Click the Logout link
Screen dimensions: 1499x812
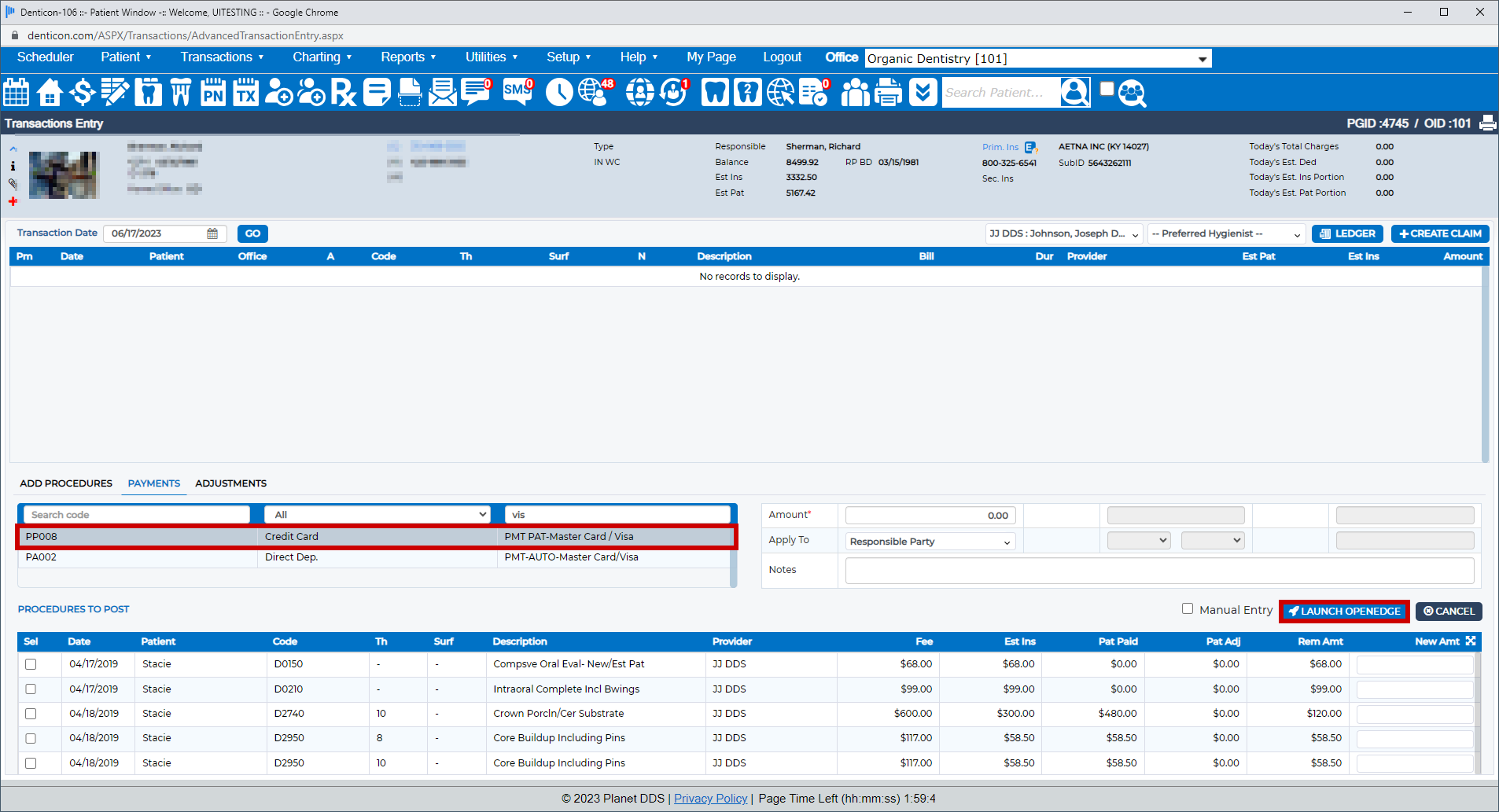click(x=782, y=57)
